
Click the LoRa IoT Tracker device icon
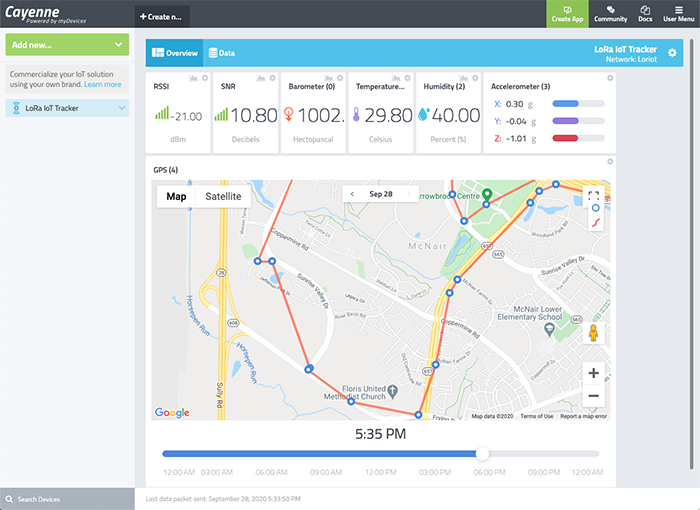16,108
